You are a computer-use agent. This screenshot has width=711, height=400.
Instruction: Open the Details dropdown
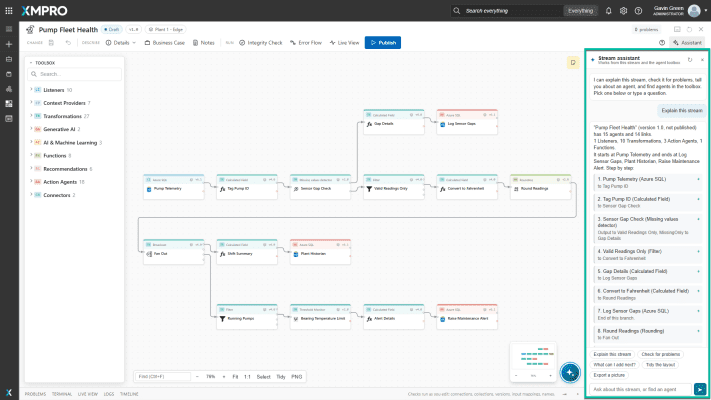coord(121,43)
